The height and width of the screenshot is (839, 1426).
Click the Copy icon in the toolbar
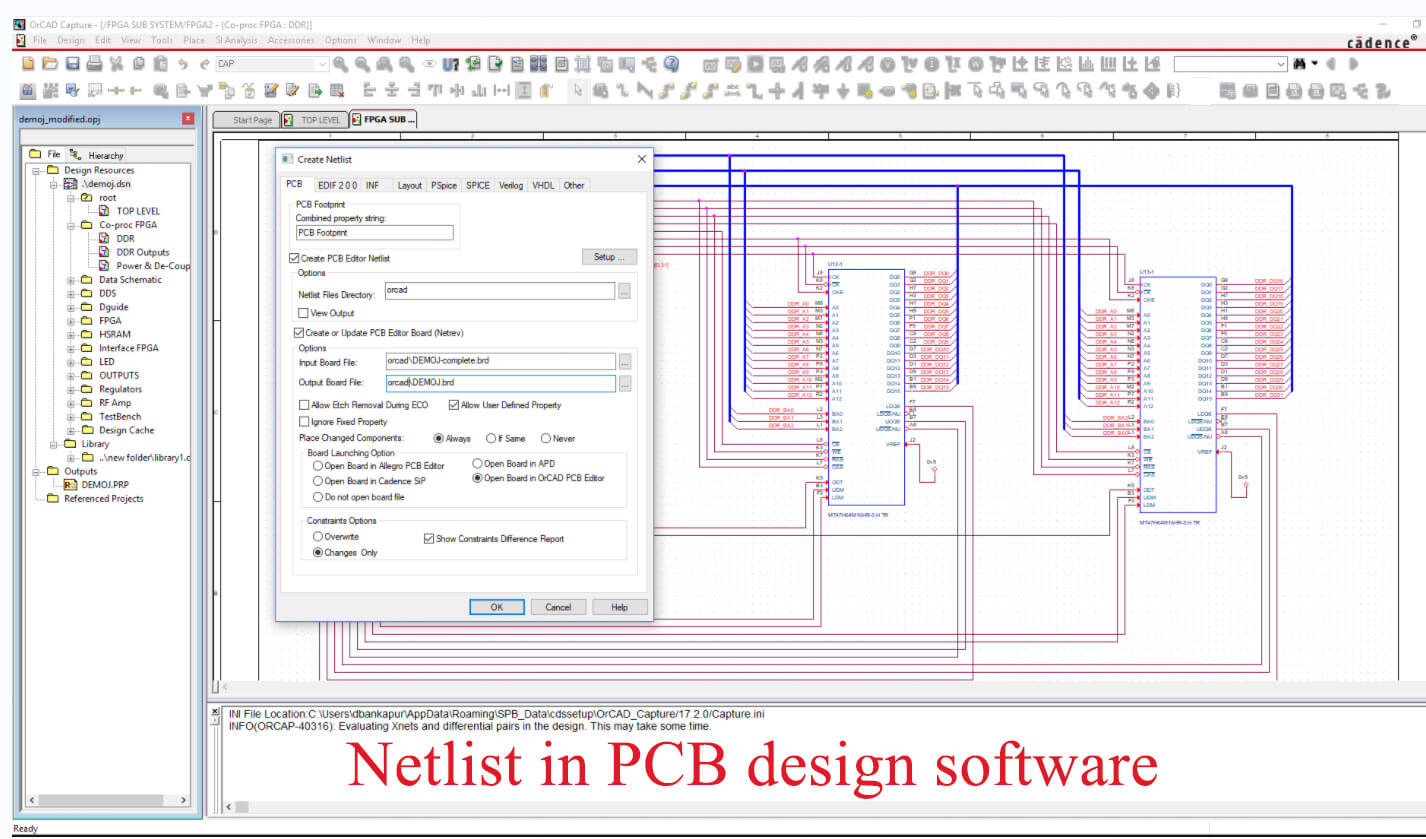[138, 64]
